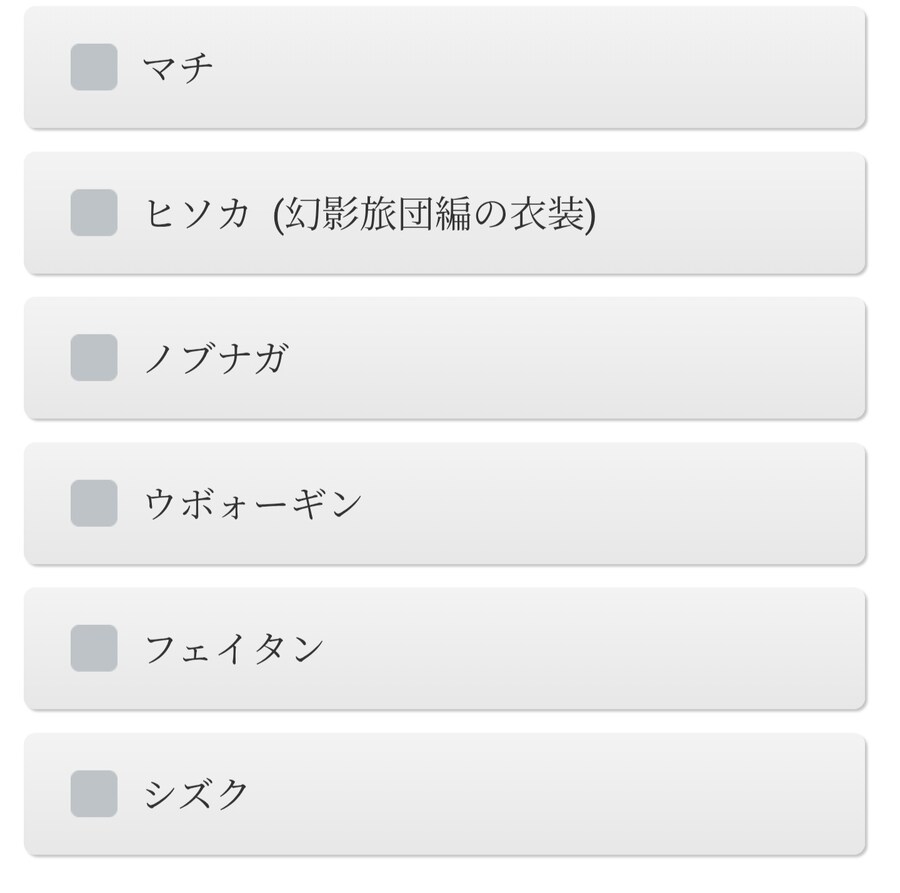The height and width of the screenshot is (893, 900).
Task: Choose the マチ option card
Action: click(500, 68)
